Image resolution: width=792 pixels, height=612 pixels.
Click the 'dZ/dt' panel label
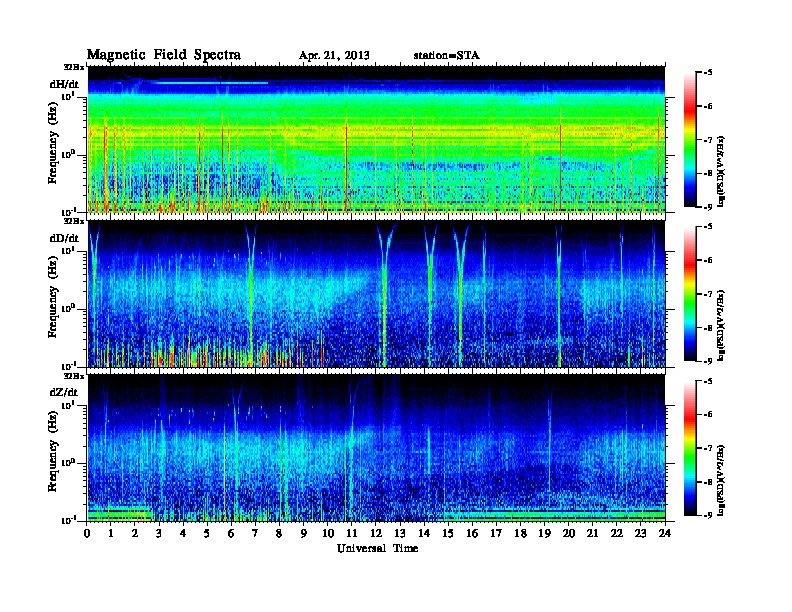pos(64,392)
